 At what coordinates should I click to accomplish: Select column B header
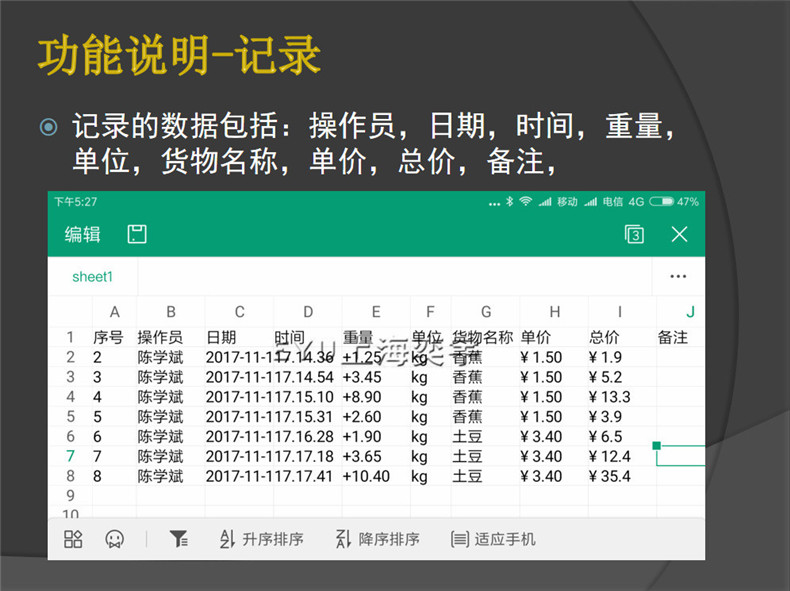point(171,312)
